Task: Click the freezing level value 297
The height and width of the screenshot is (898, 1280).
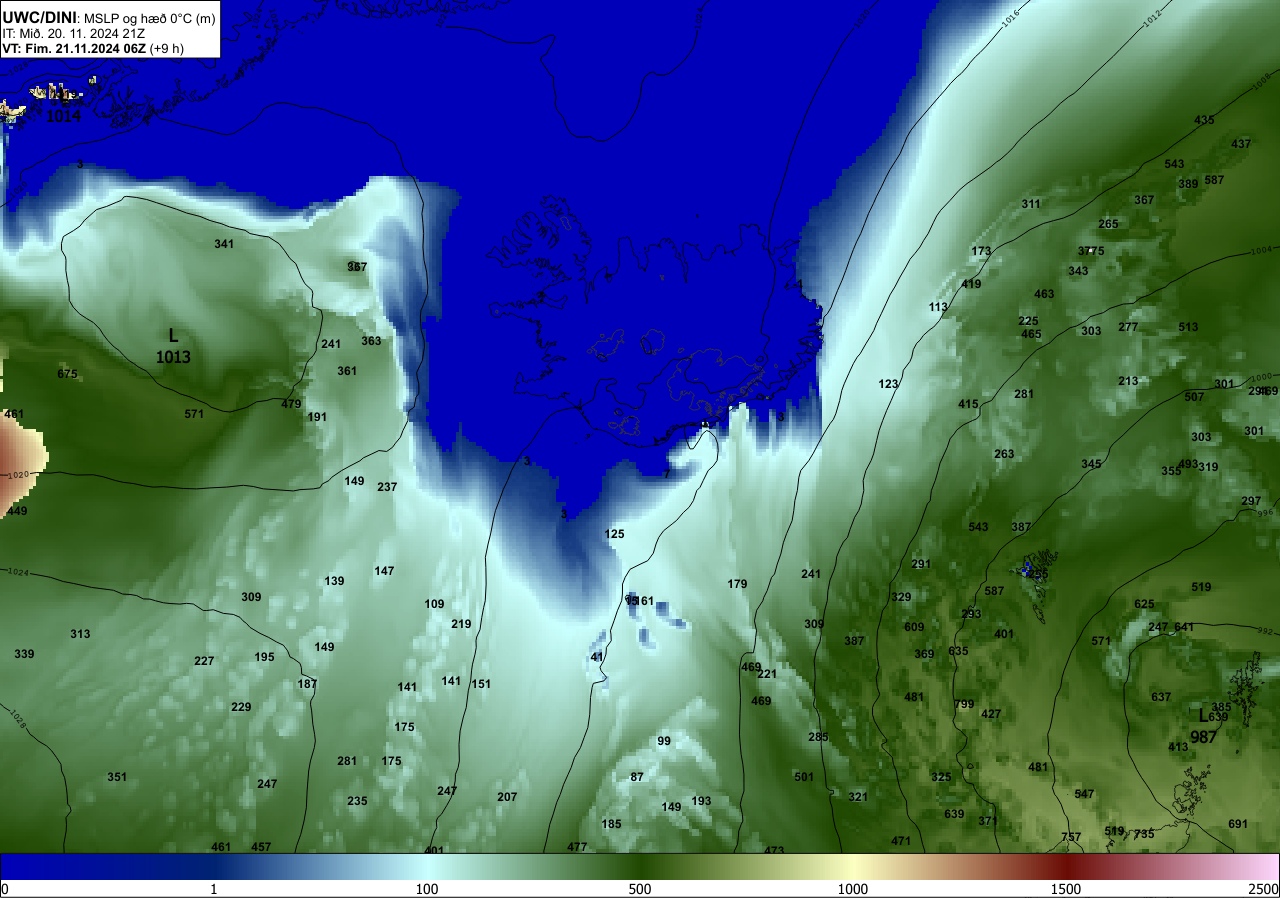Action: point(1251,501)
